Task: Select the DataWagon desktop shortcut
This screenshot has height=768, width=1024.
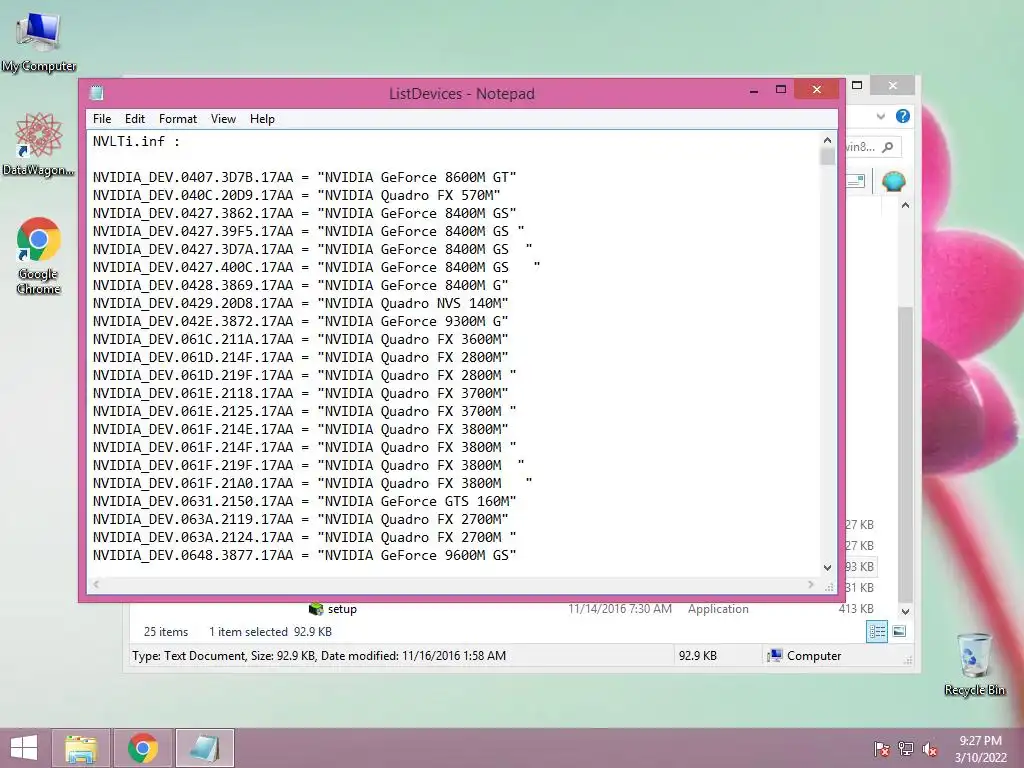Action: [x=39, y=145]
